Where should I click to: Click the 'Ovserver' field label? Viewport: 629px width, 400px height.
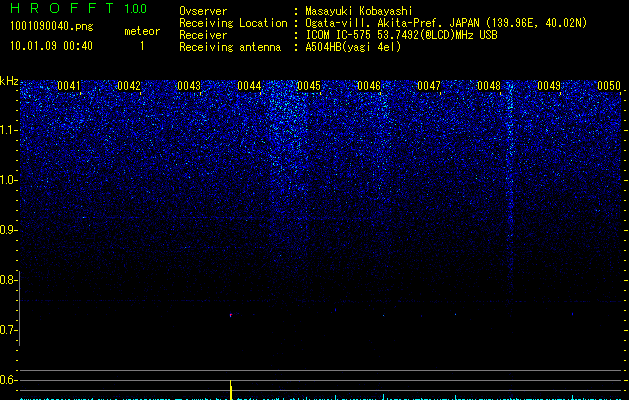(x=203, y=11)
